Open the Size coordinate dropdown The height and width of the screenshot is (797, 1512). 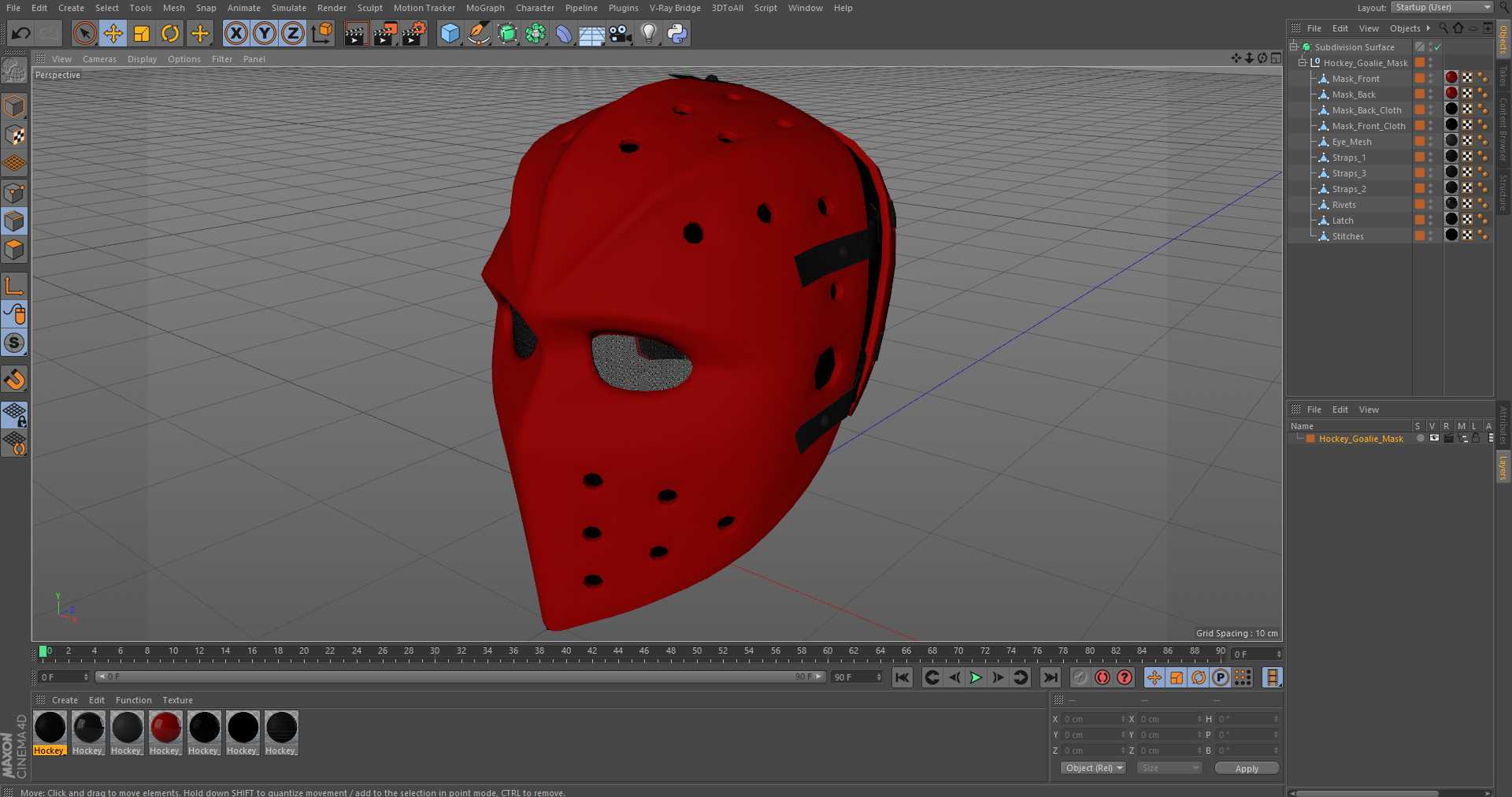coord(1169,768)
